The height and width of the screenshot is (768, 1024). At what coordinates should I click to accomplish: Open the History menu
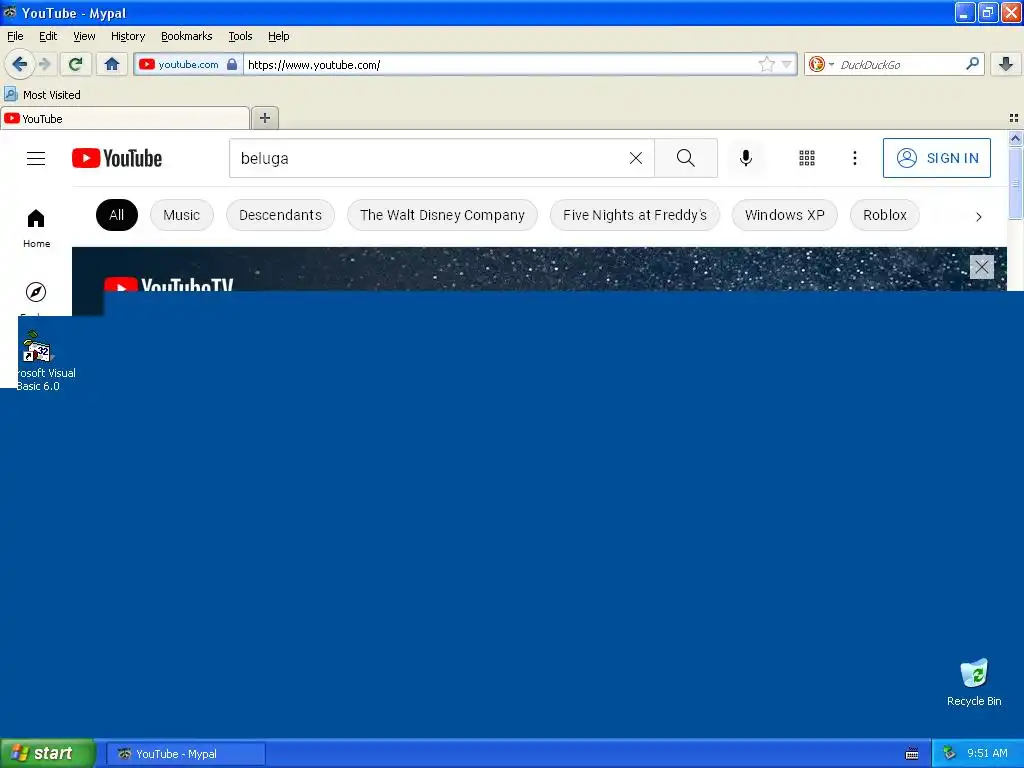click(x=128, y=36)
